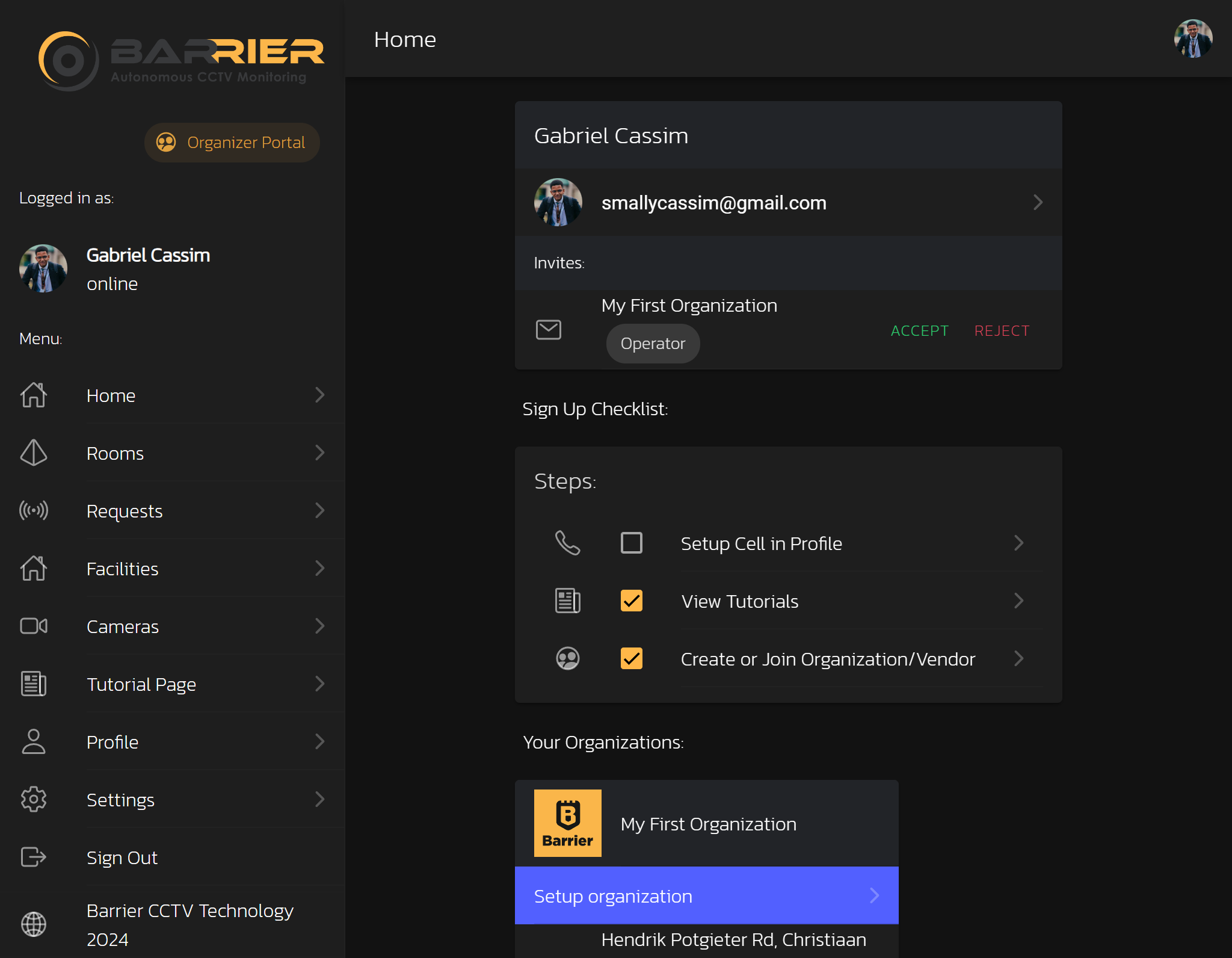Expand the smallycassim@gmail.com row chevron
The width and height of the screenshot is (1232, 958).
1038,202
